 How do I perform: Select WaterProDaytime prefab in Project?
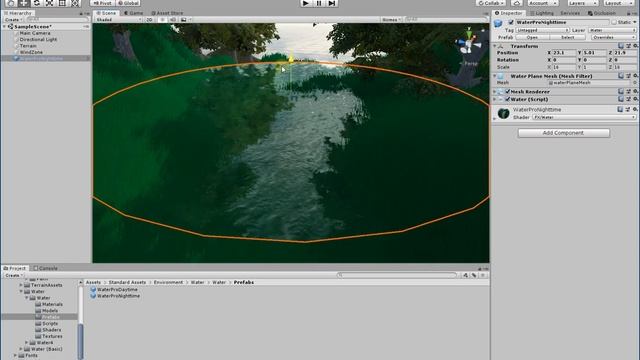pyautogui.click(x=114, y=289)
